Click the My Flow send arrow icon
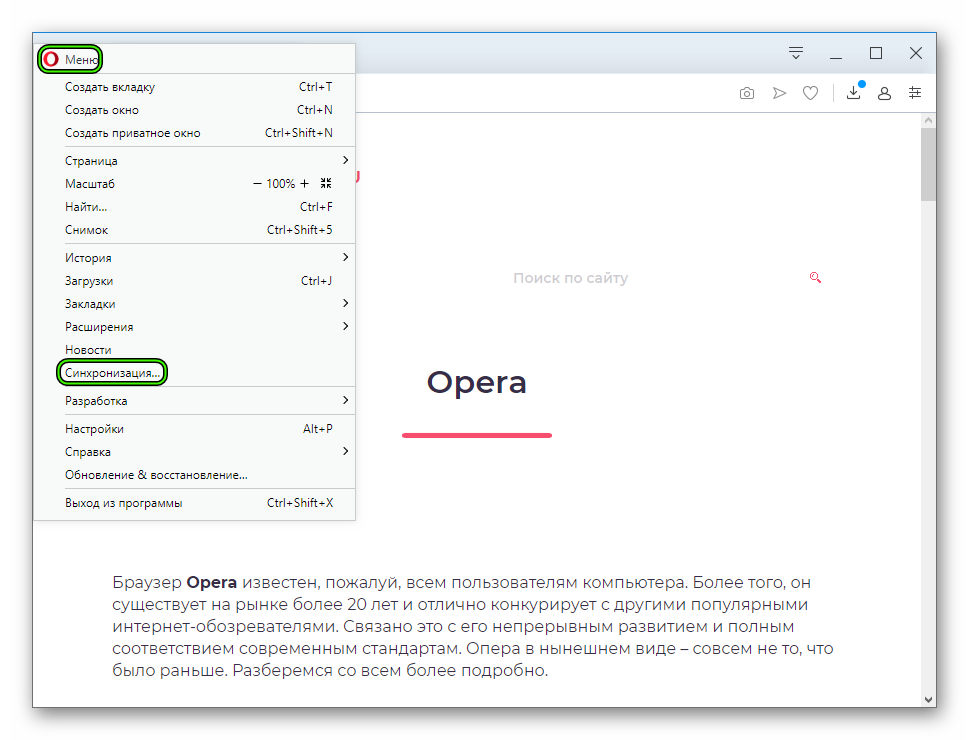Screen dimensions: 969x740 tap(779, 93)
